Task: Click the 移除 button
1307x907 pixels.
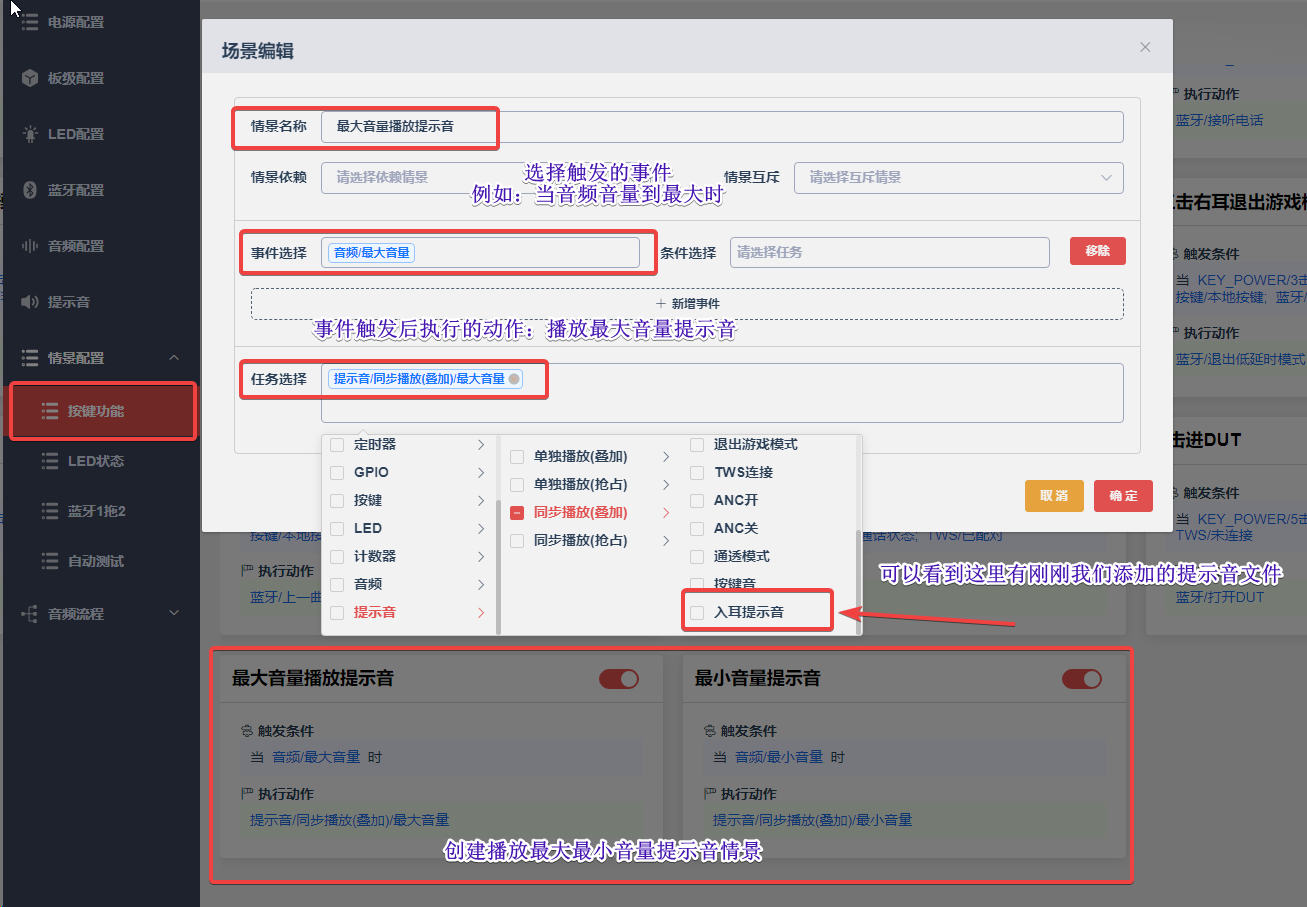Action: click(1098, 251)
